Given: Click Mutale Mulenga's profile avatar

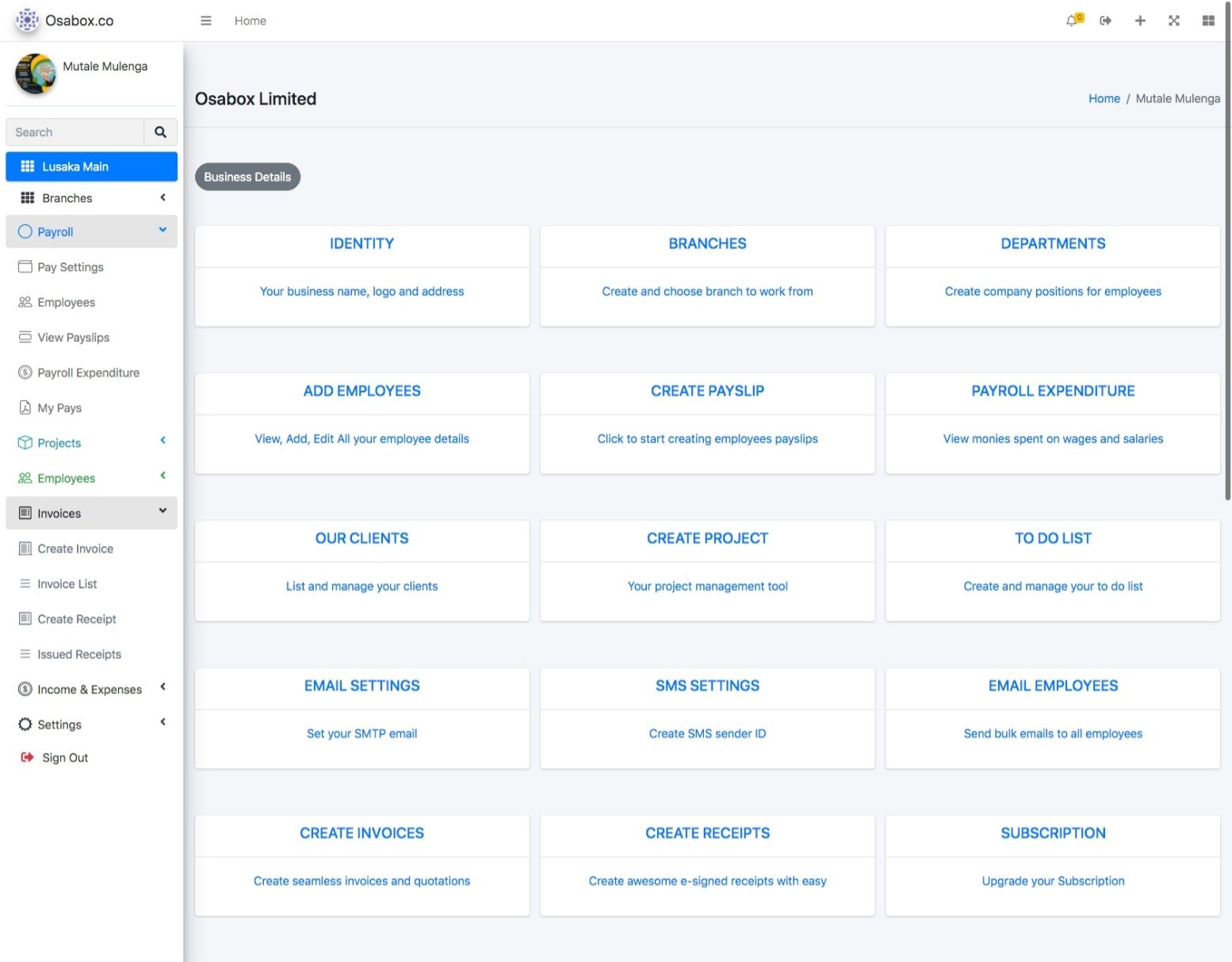Looking at the screenshot, I should tap(35, 74).
